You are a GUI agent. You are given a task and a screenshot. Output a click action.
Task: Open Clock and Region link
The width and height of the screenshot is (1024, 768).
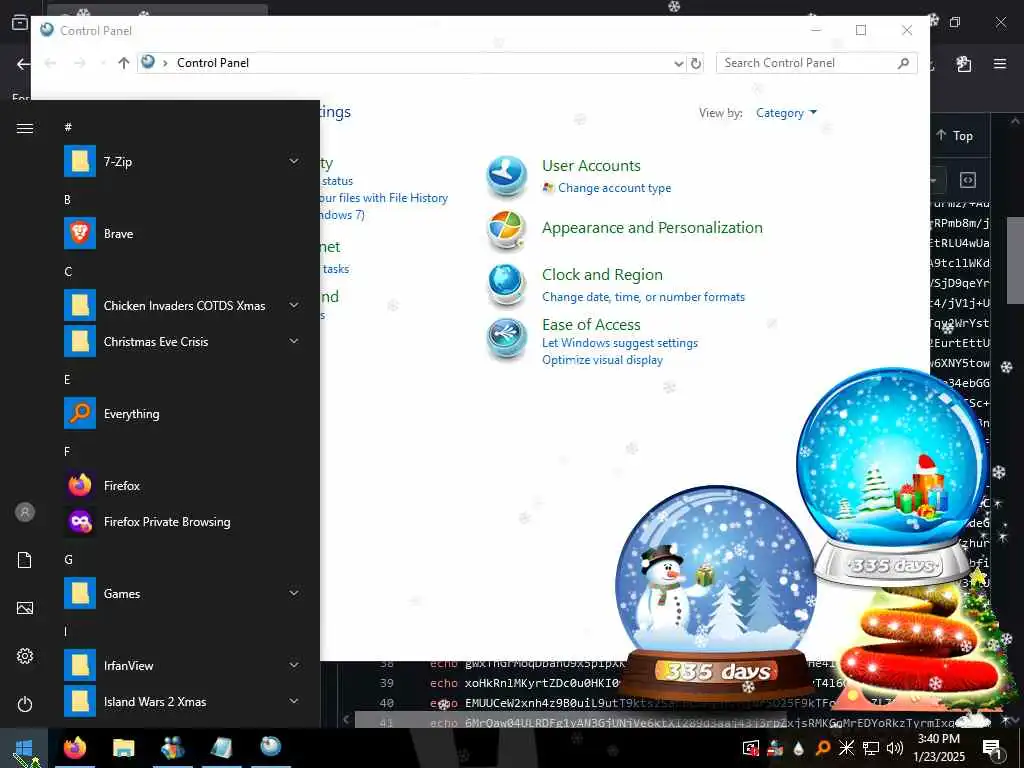pyautogui.click(x=602, y=275)
